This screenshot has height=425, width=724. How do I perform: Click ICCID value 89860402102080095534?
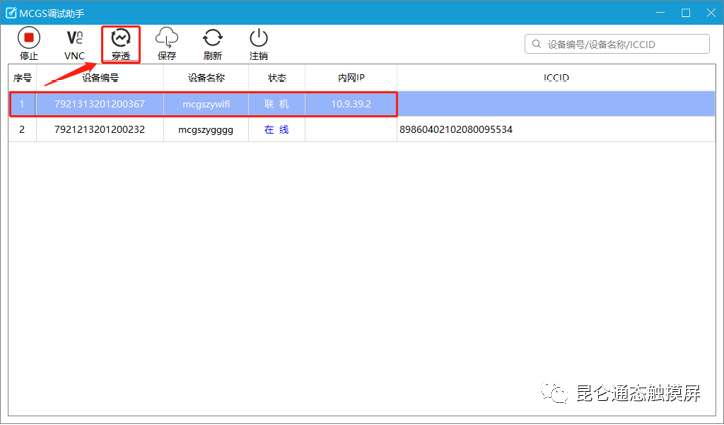coord(456,129)
